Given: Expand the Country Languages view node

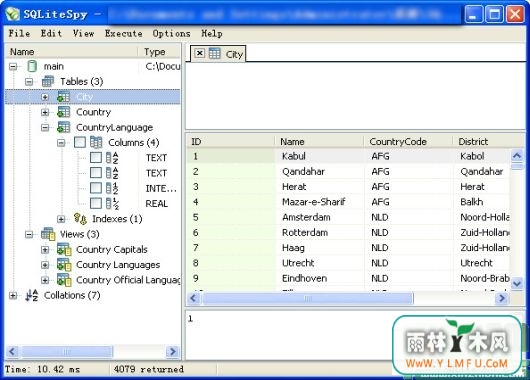Looking at the screenshot, I should click(45, 265).
